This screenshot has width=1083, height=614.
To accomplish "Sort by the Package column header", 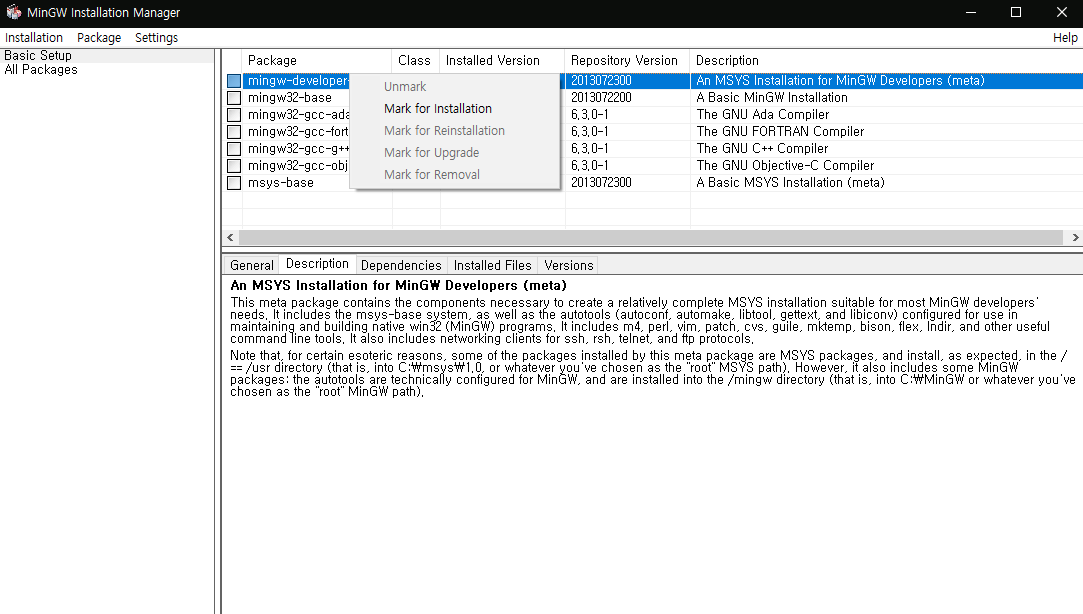I will coord(317,61).
